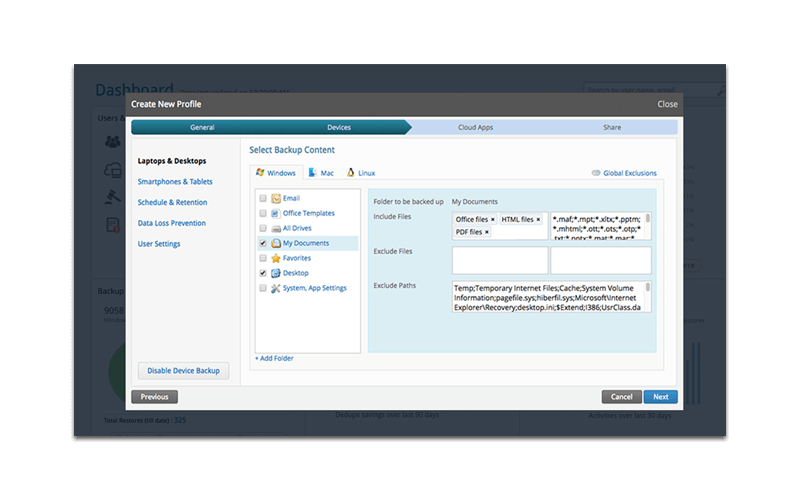
Task: Switch to the Mac tab
Action: [321, 173]
